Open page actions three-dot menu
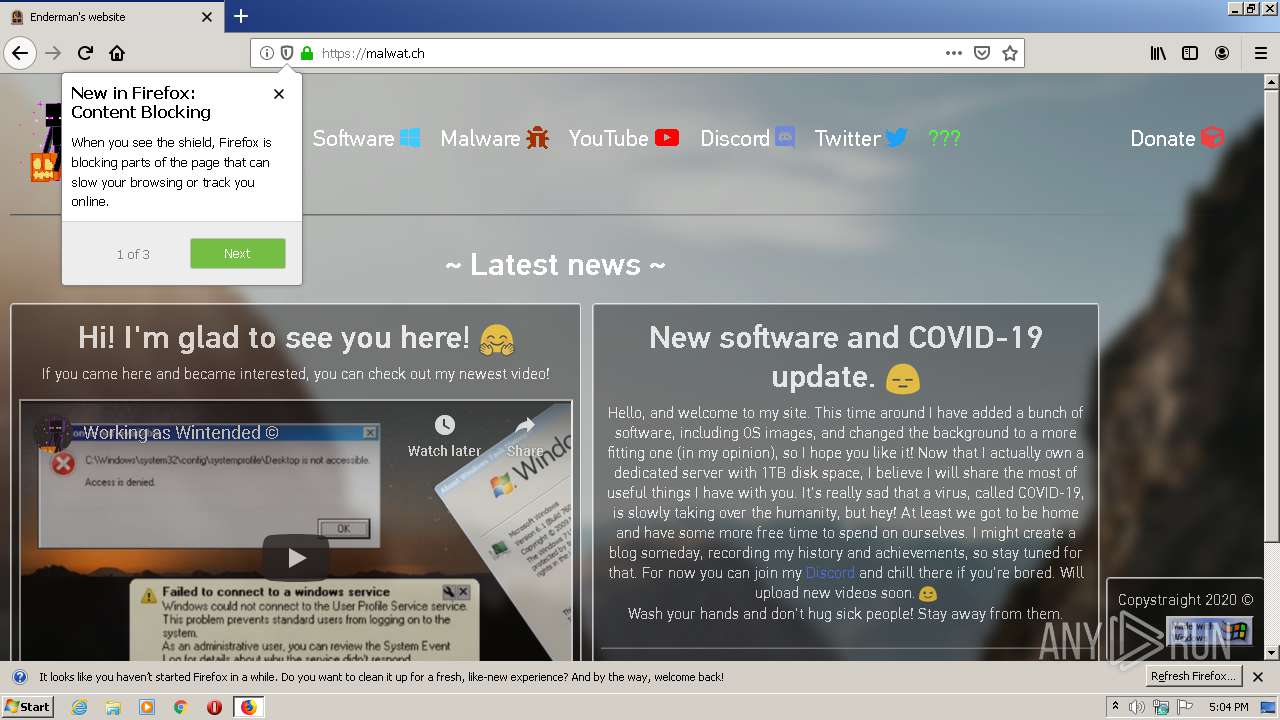 point(954,53)
